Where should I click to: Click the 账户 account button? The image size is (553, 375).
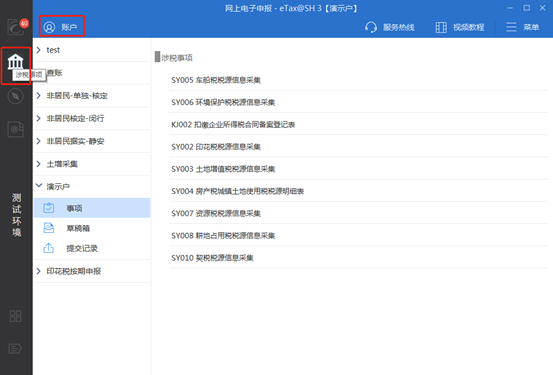click(61, 26)
